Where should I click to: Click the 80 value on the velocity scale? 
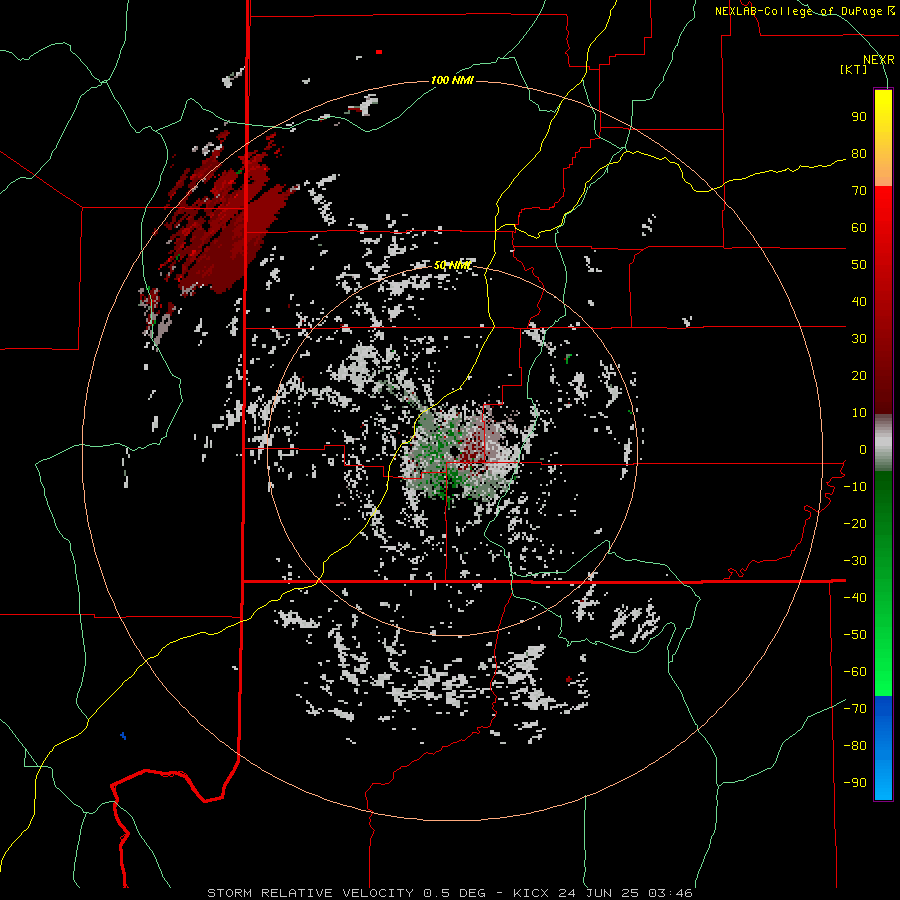tap(859, 154)
